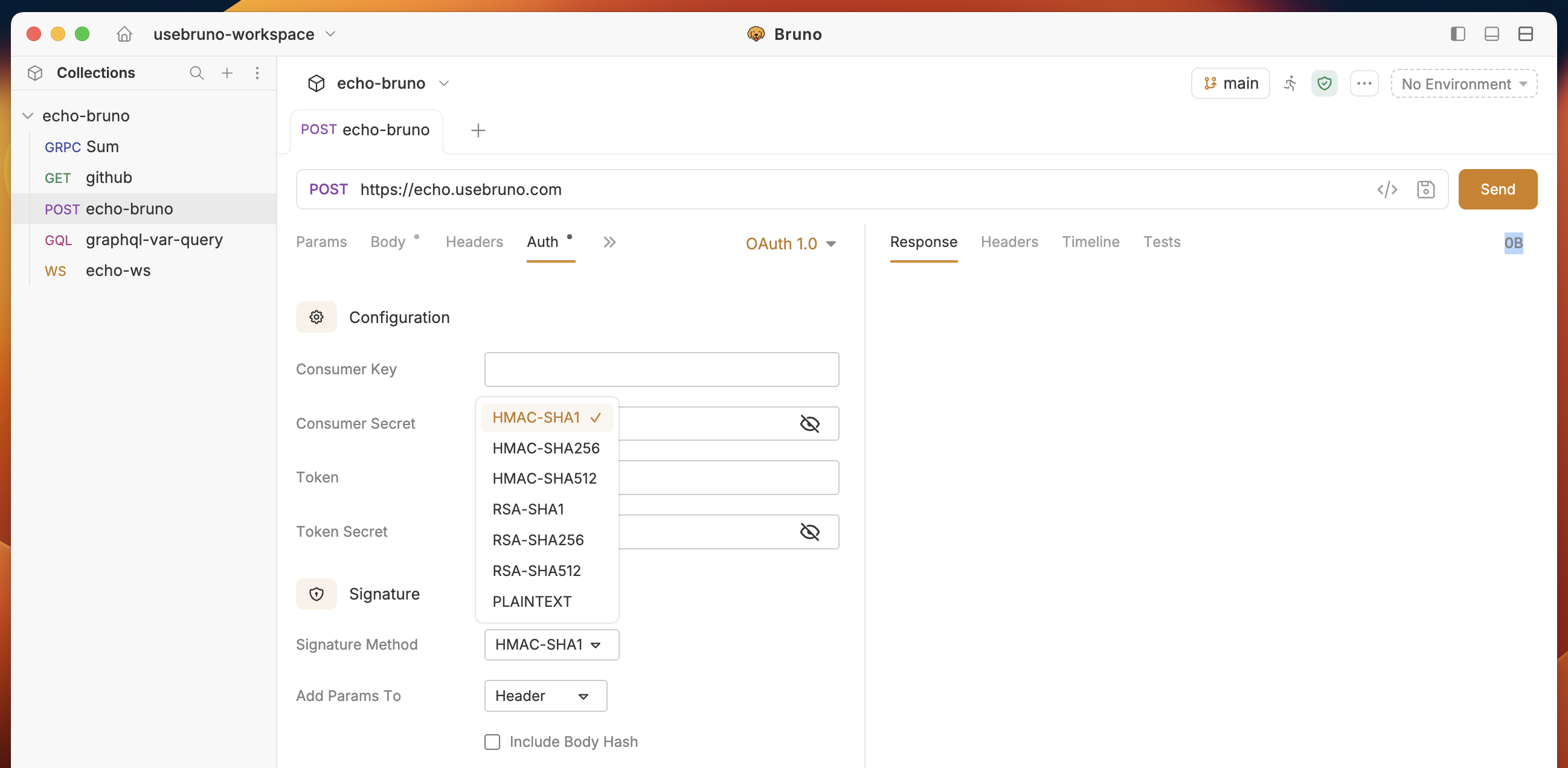This screenshot has height=768, width=1568.
Task: Choose HMAC-SHA512 signature method
Action: click(x=547, y=478)
